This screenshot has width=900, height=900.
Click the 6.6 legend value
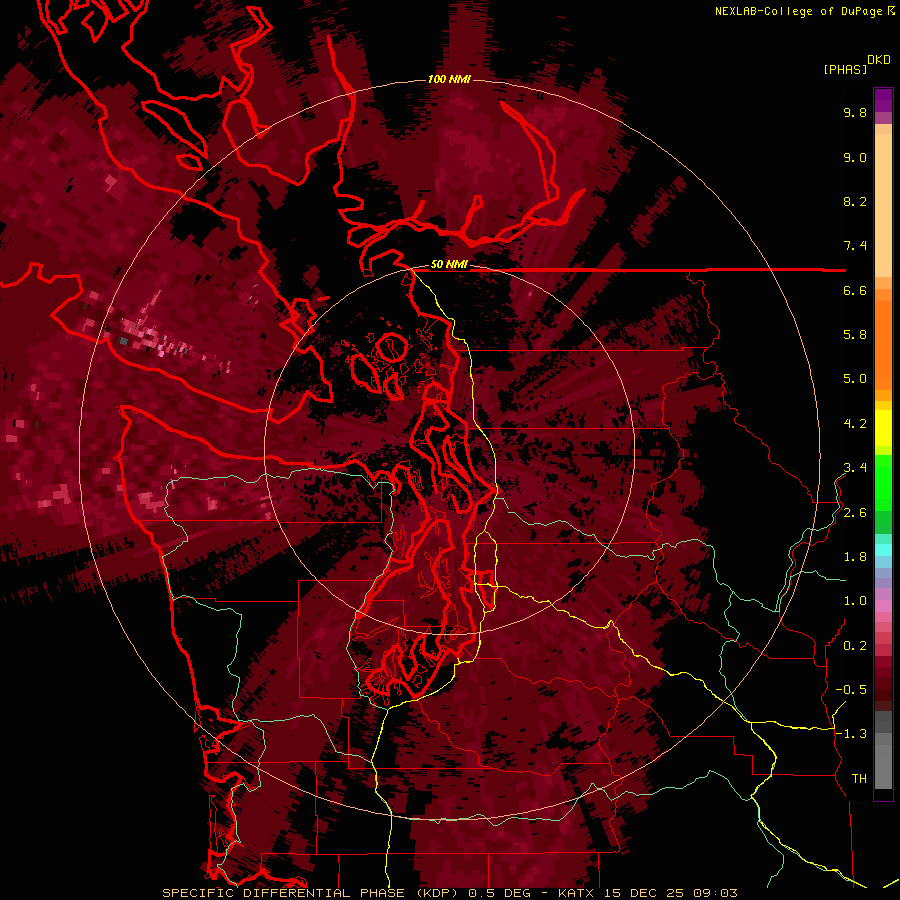(x=855, y=290)
